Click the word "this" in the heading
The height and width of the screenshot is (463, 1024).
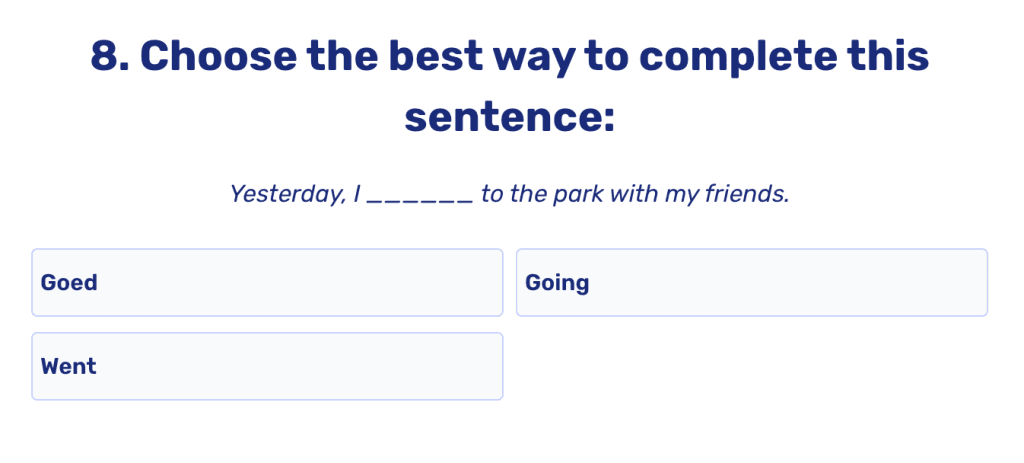pos(893,57)
